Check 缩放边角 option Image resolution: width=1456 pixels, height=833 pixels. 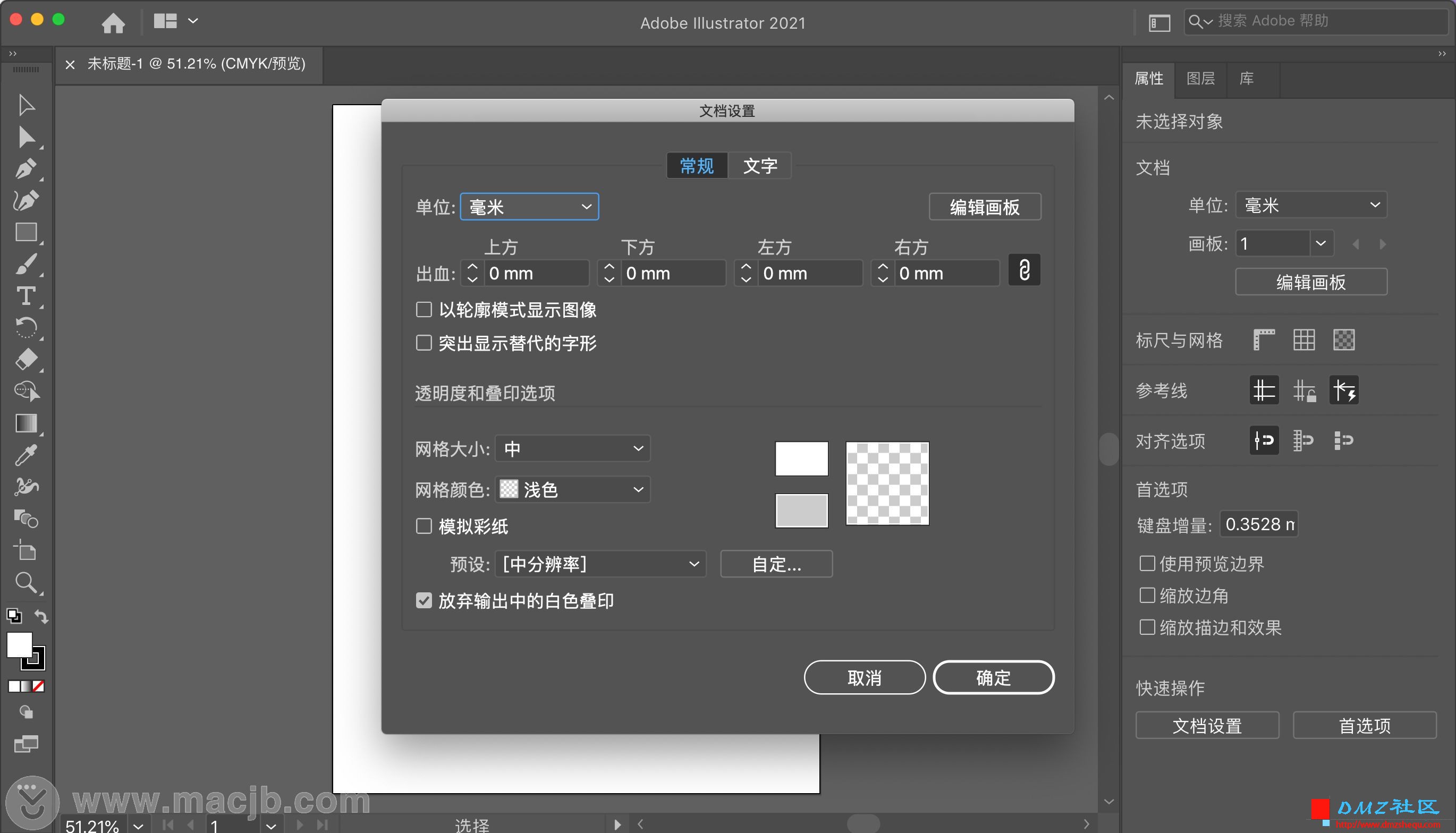[1147, 596]
